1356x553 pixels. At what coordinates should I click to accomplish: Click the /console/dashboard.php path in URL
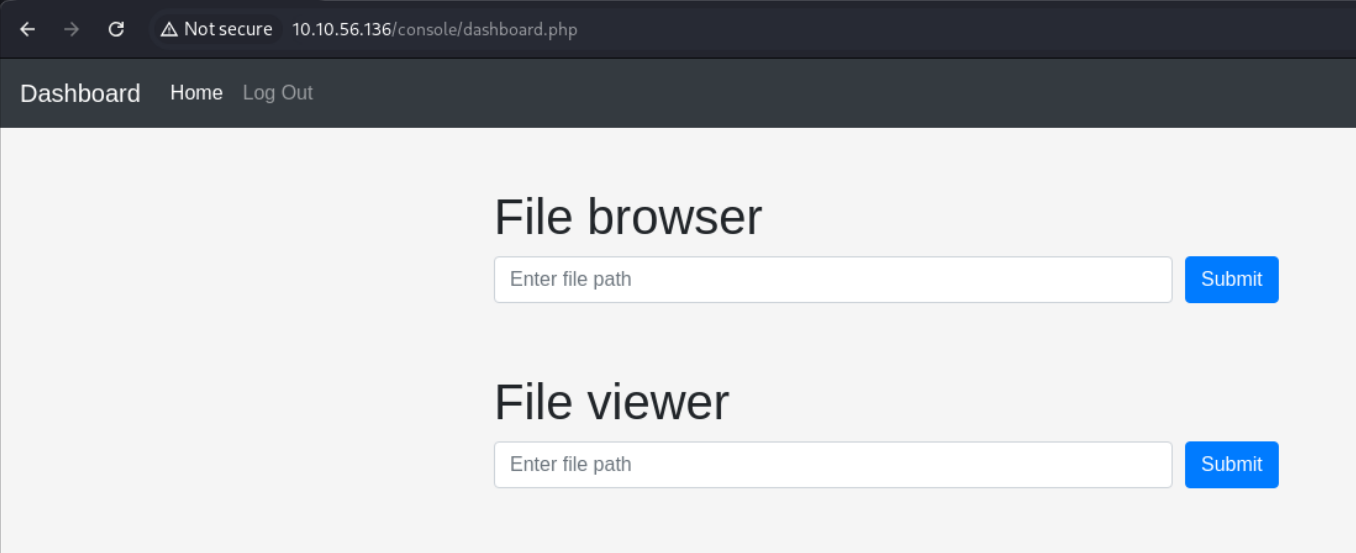(484, 29)
